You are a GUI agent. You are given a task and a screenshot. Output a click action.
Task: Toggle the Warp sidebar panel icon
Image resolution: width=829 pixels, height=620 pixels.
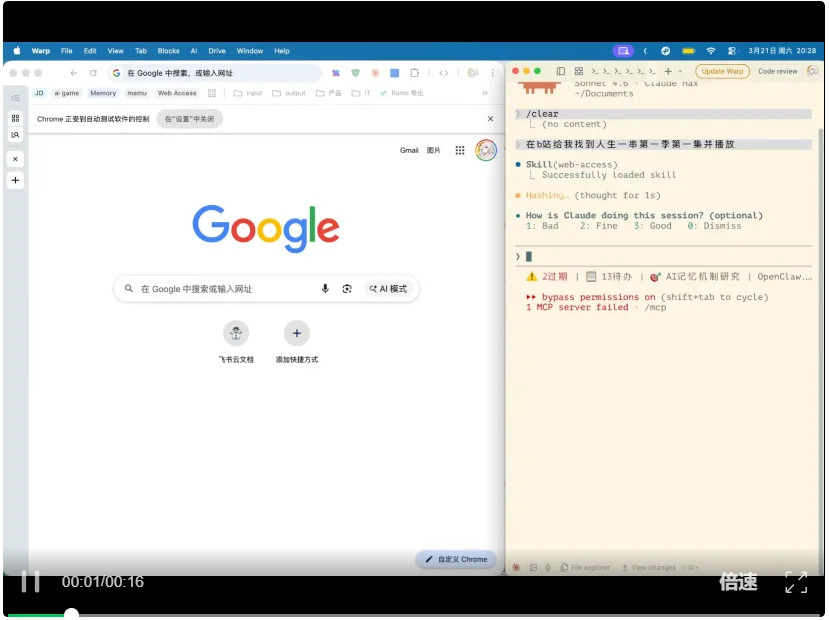(560, 71)
